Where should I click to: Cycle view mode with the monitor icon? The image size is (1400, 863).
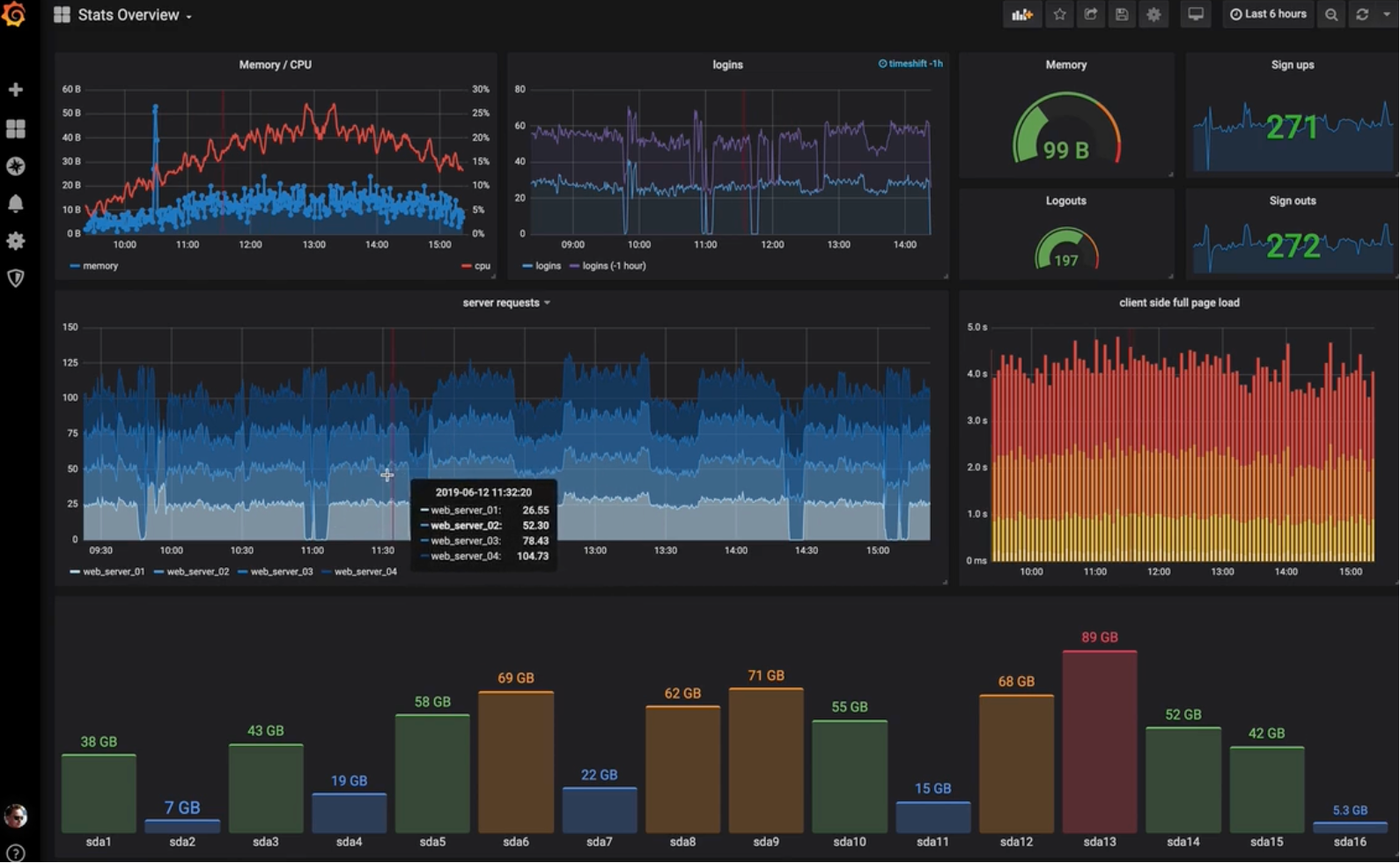1195,15
